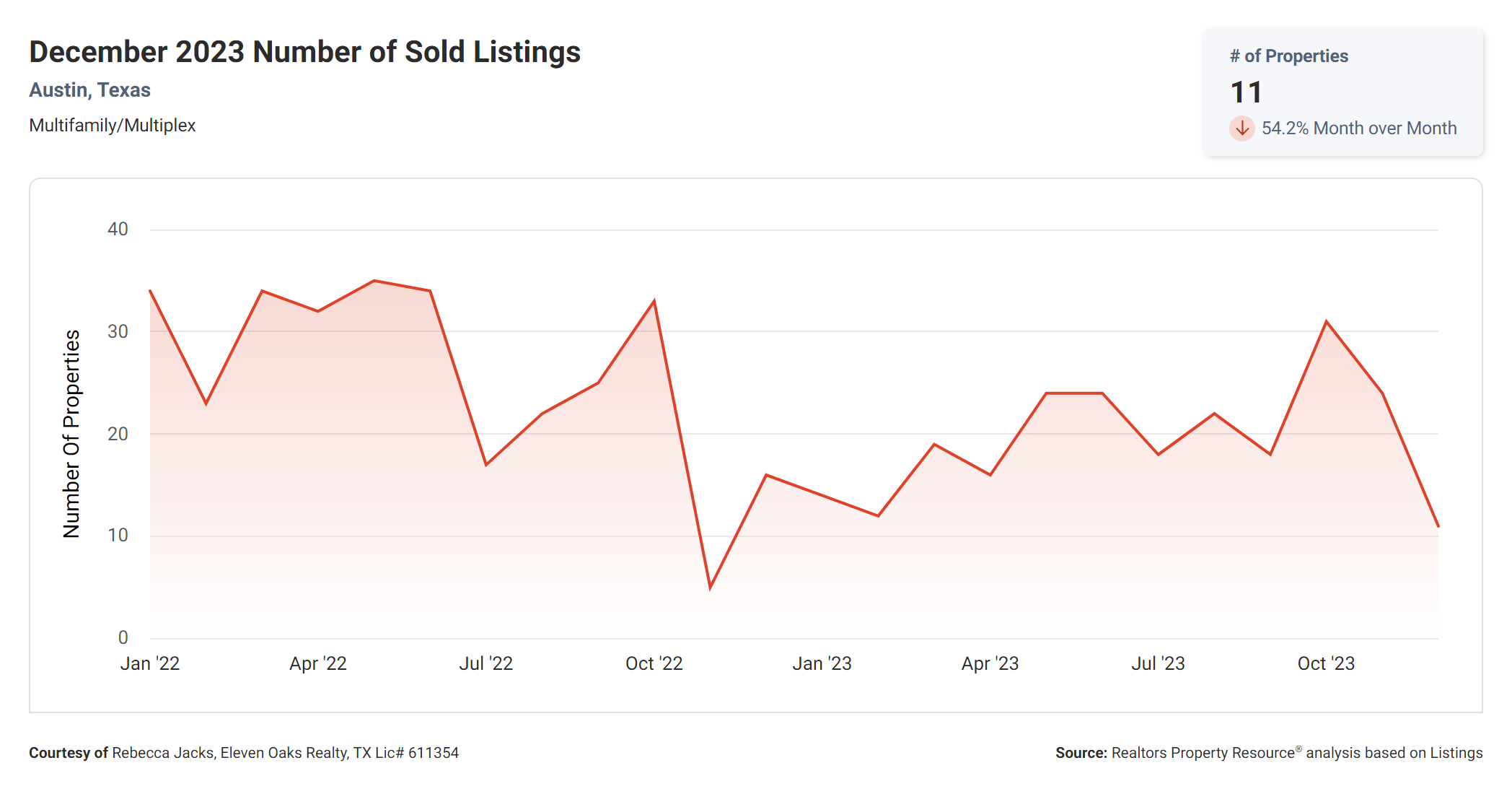Click the # of Properties card heading
Viewport: 1512px width, 794px height.
[1288, 56]
